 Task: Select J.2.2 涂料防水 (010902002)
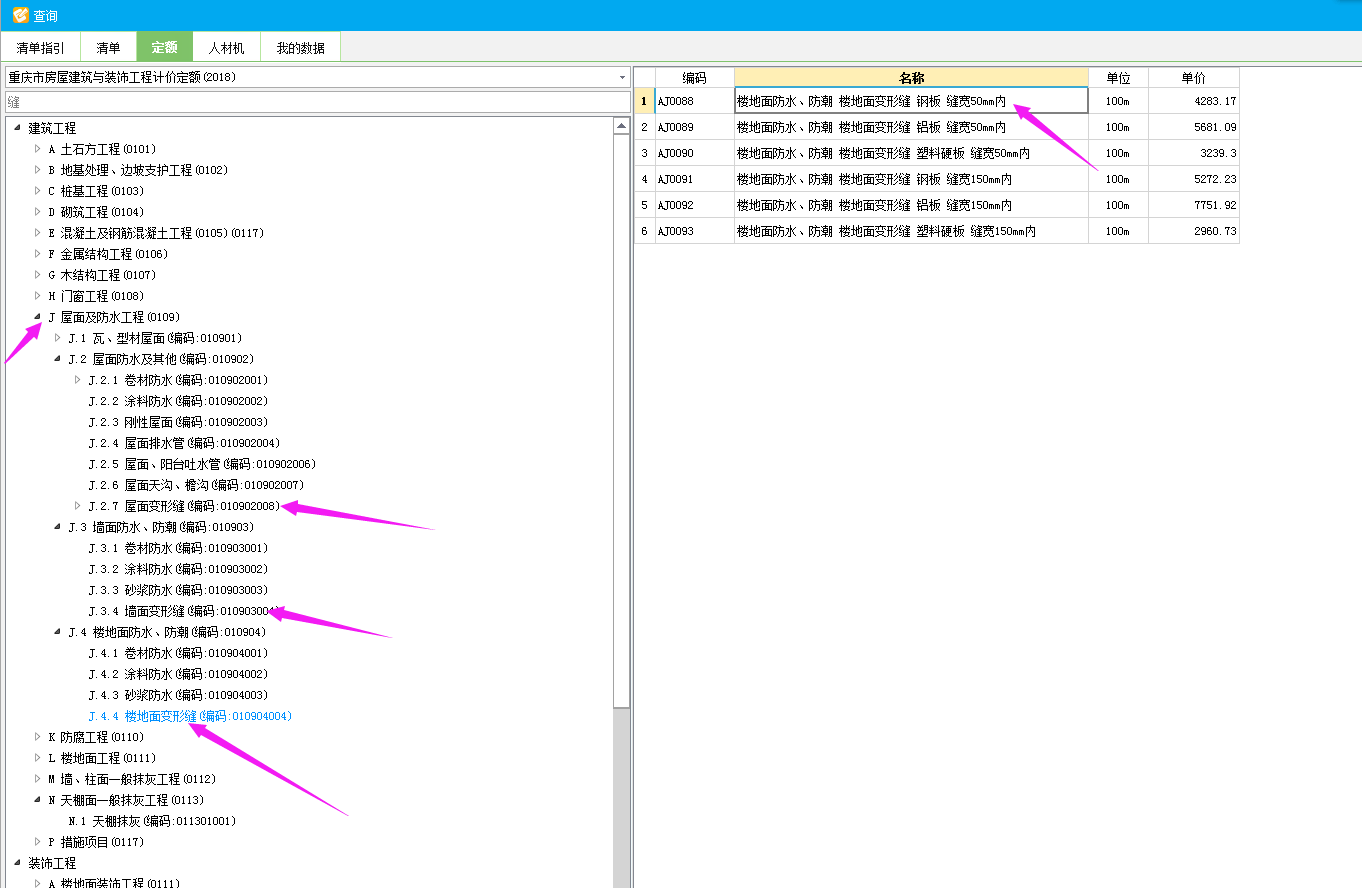(x=178, y=401)
